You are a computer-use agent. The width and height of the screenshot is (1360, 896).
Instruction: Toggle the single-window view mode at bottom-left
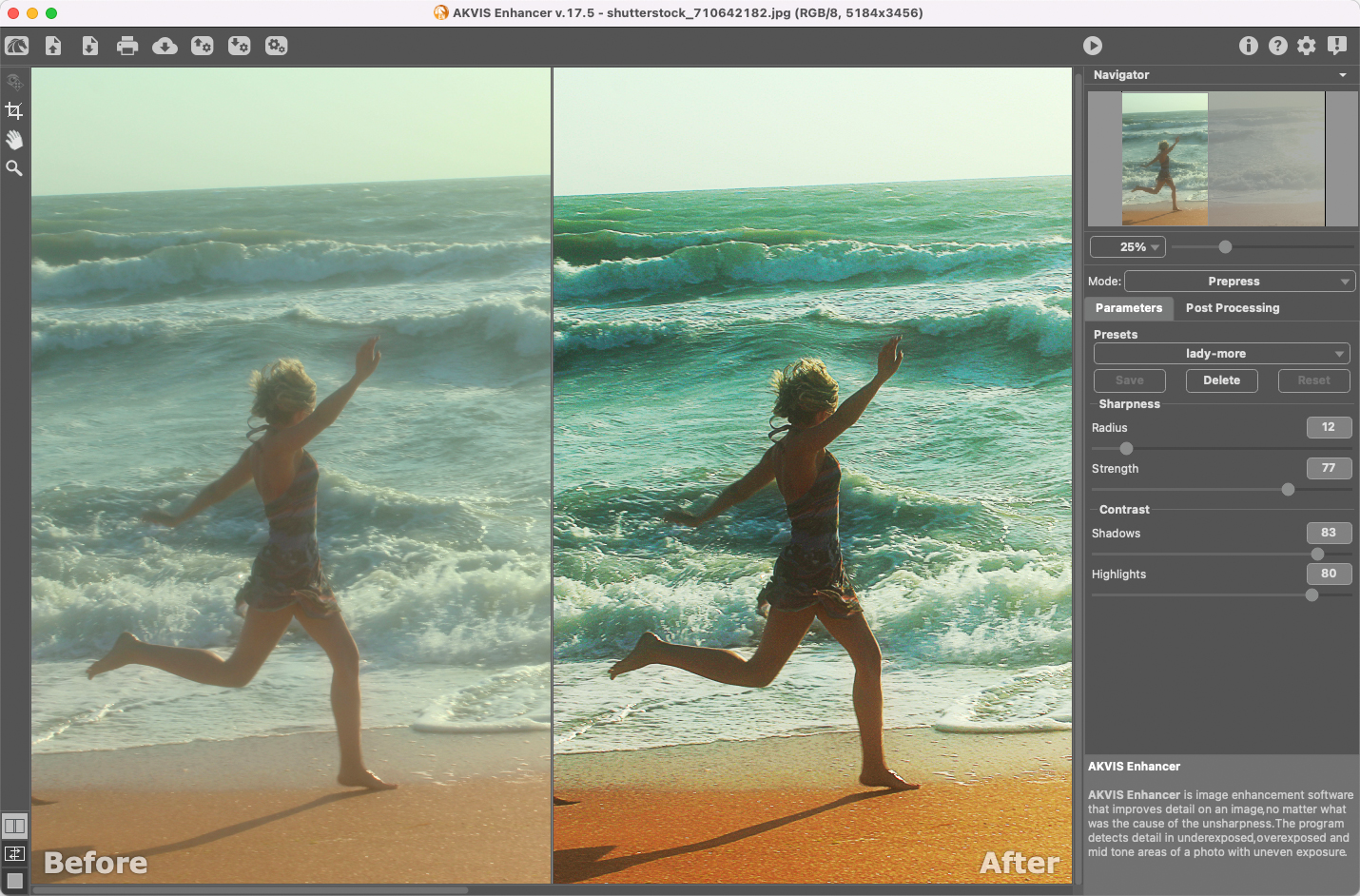coord(15,881)
